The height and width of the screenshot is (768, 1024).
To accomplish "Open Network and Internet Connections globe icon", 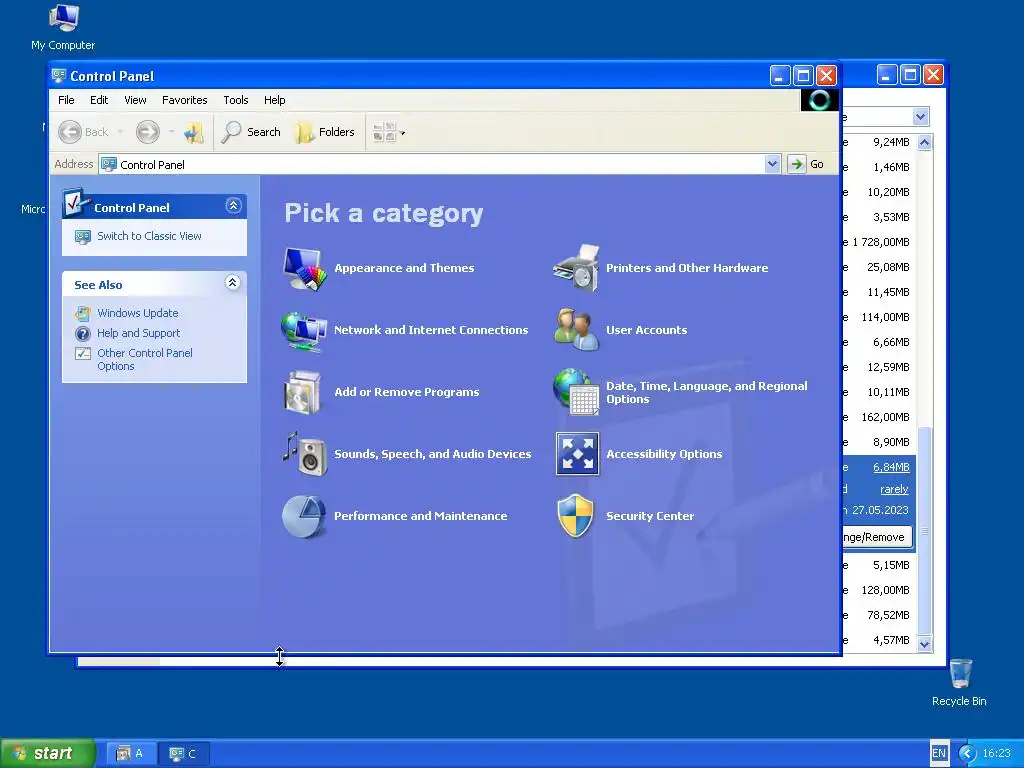I will coord(304,330).
